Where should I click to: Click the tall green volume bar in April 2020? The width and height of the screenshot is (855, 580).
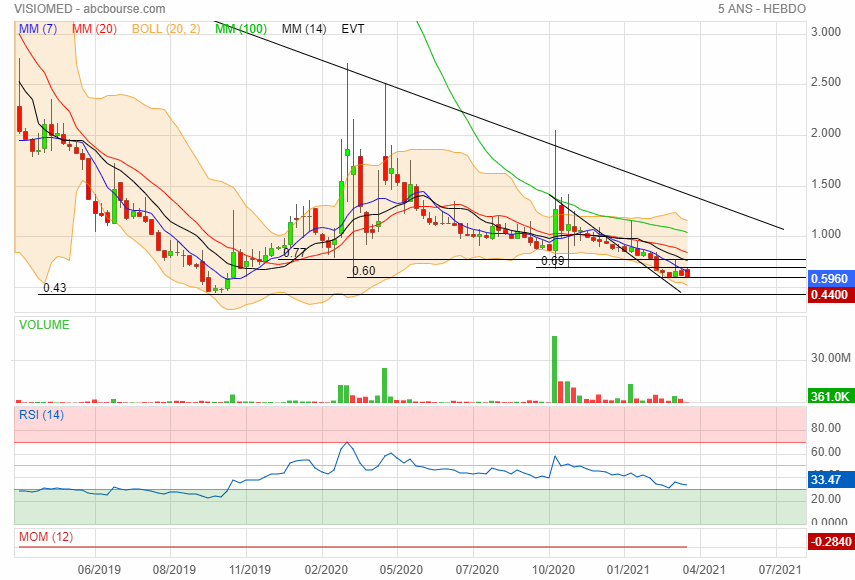(384, 385)
